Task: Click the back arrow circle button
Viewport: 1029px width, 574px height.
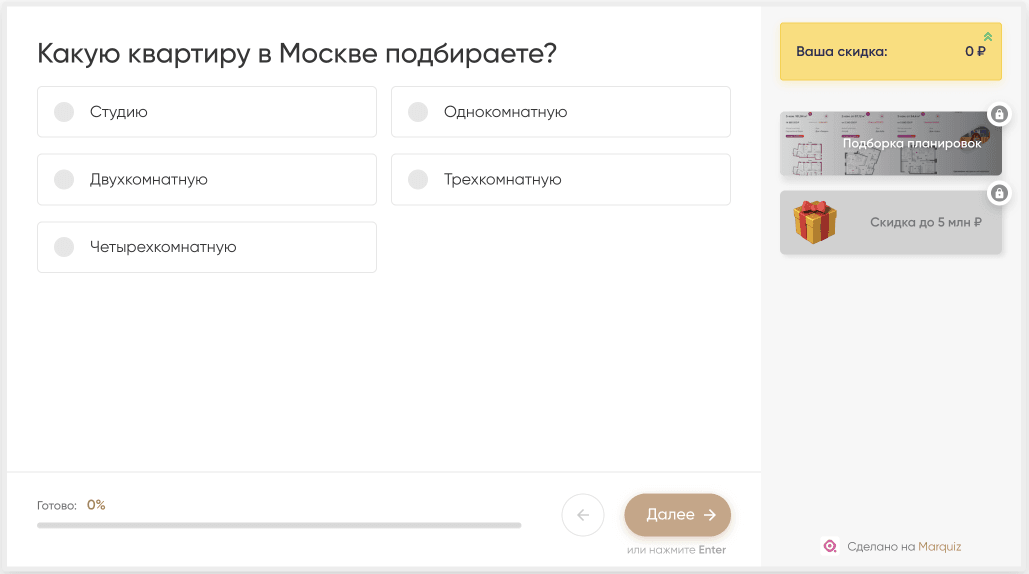Action: [583, 516]
